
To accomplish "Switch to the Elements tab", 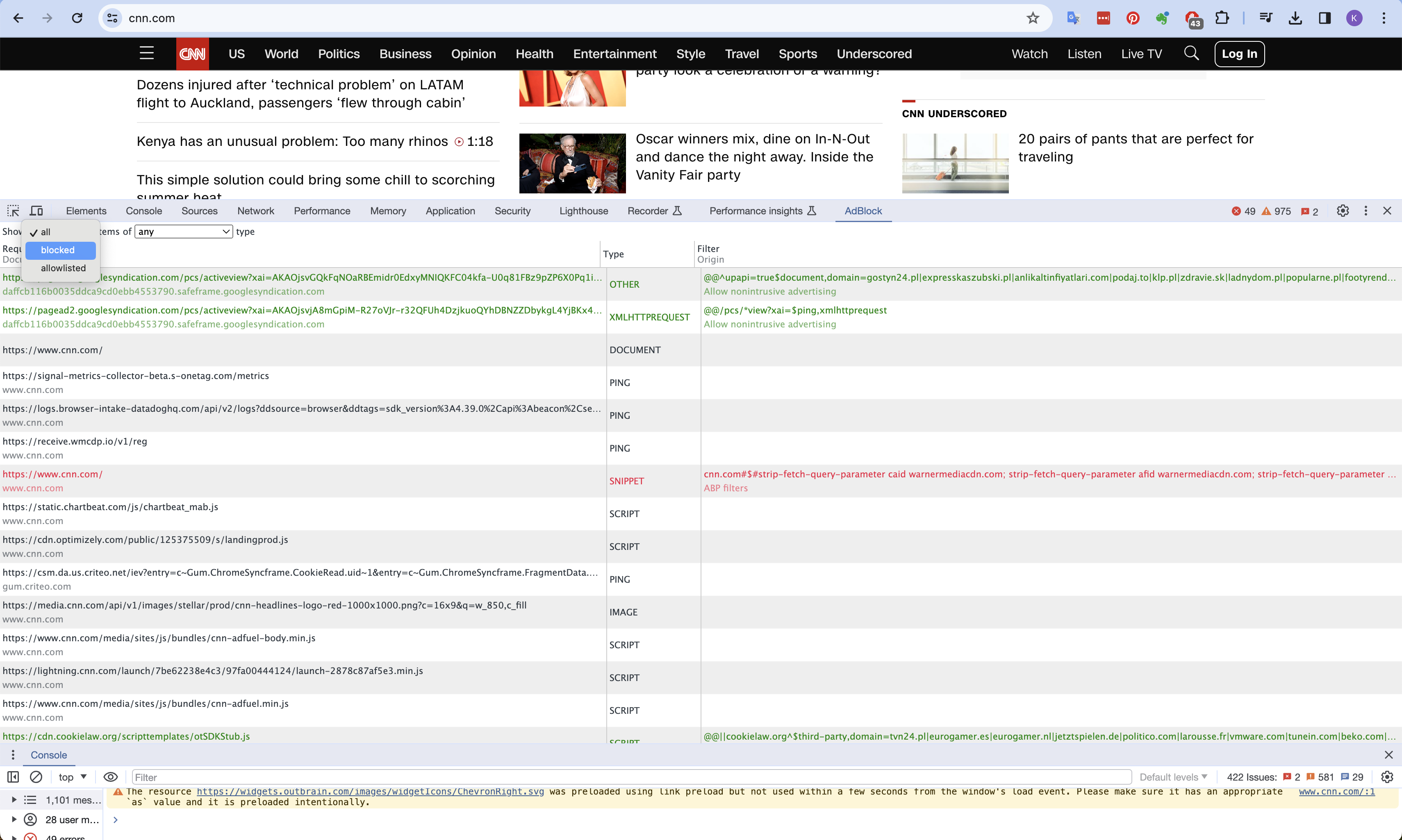I will 86,211.
